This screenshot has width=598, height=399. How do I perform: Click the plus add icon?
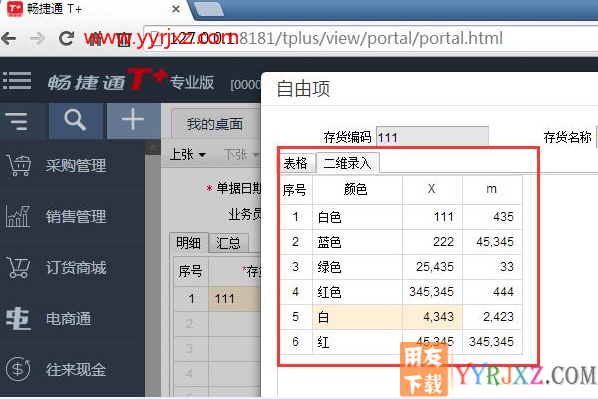pos(133,119)
